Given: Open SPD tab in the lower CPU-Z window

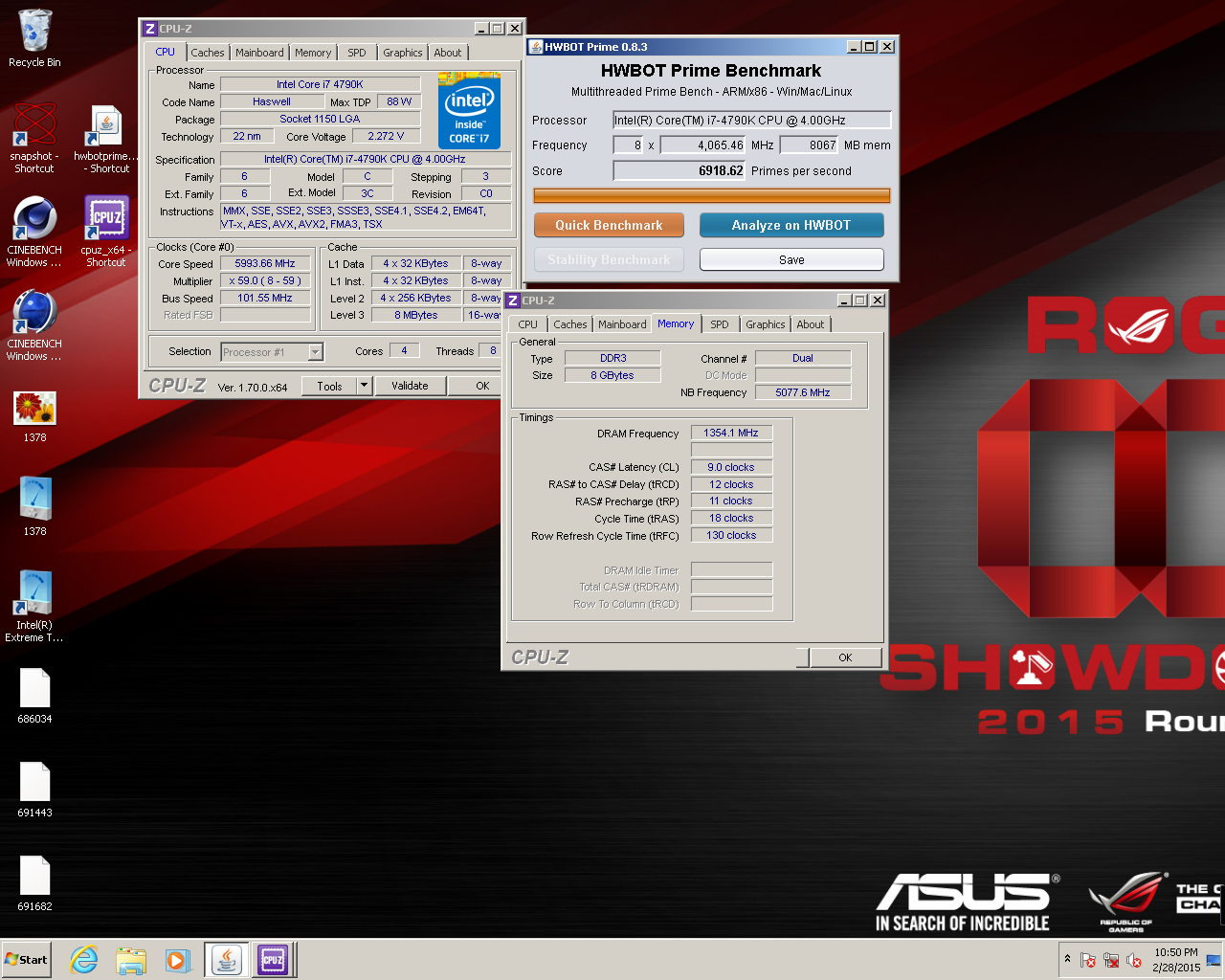Looking at the screenshot, I should point(720,324).
